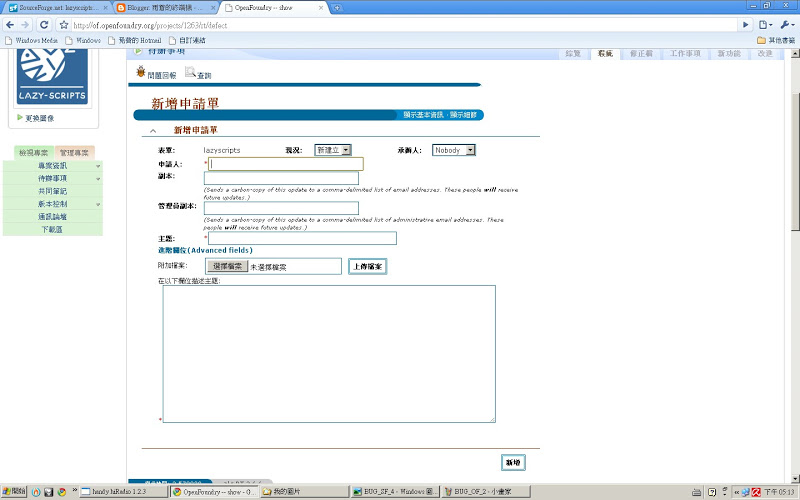The height and width of the screenshot is (500, 800).
Task: Switch to the Blogger browser tab
Action: point(165,8)
